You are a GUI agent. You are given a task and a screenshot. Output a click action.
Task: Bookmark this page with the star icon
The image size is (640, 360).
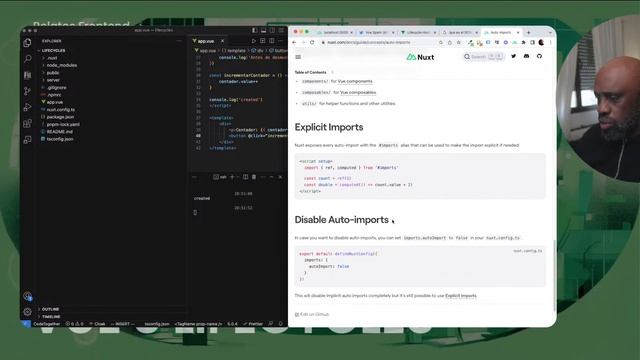[459, 42]
